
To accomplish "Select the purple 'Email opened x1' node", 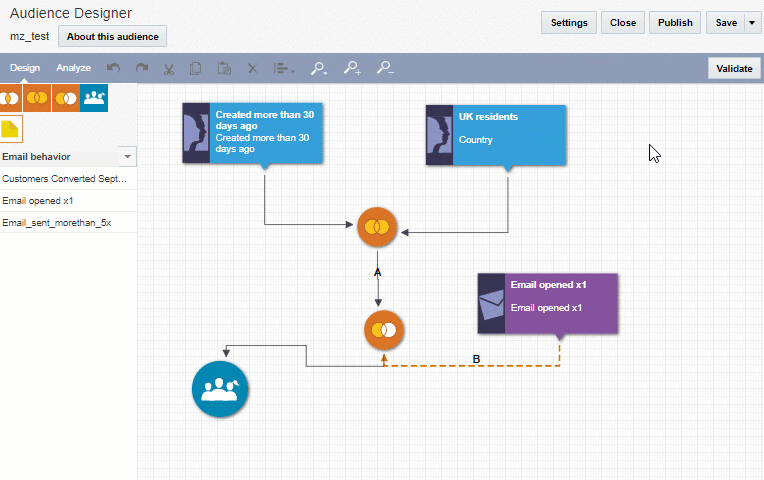I will coord(548,304).
